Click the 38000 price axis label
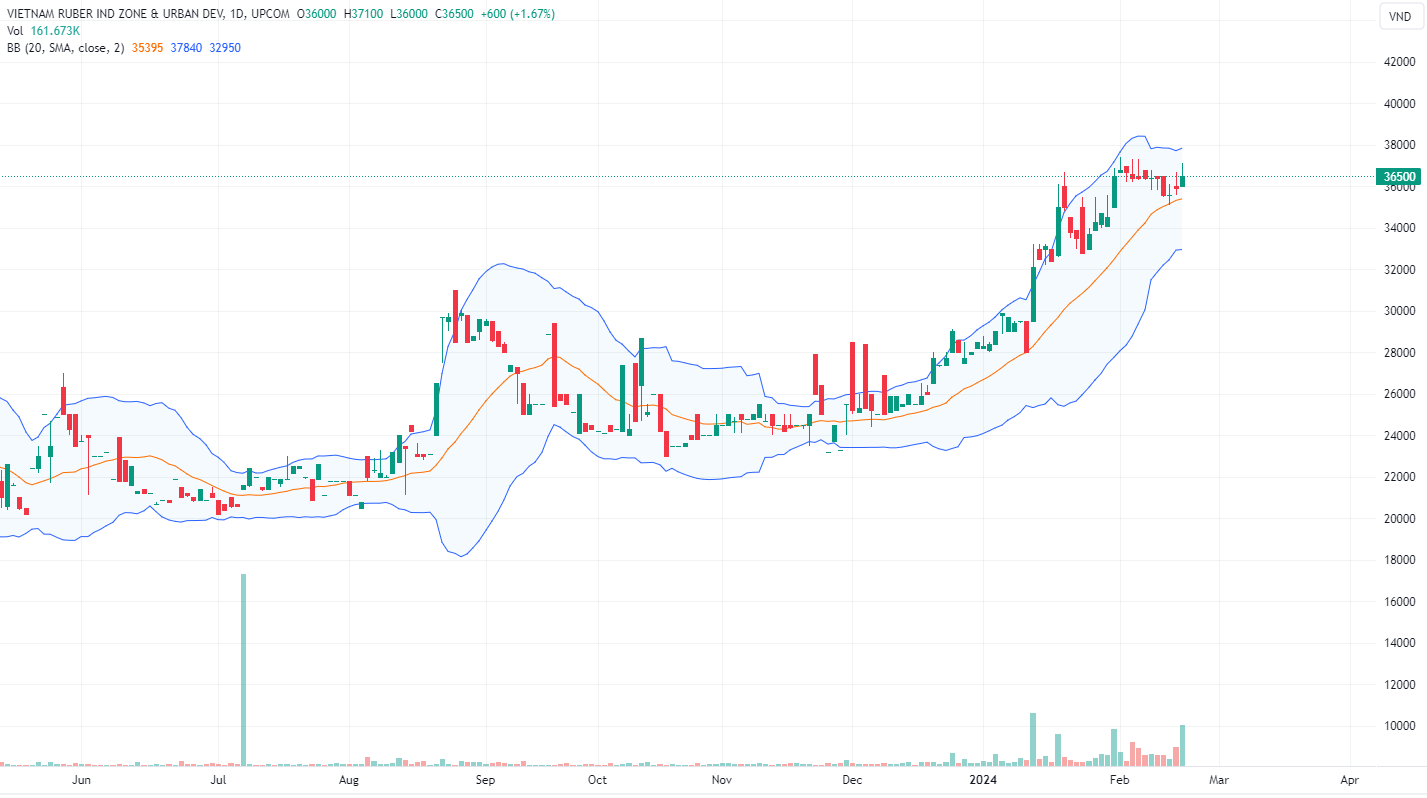 [1397, 145]
